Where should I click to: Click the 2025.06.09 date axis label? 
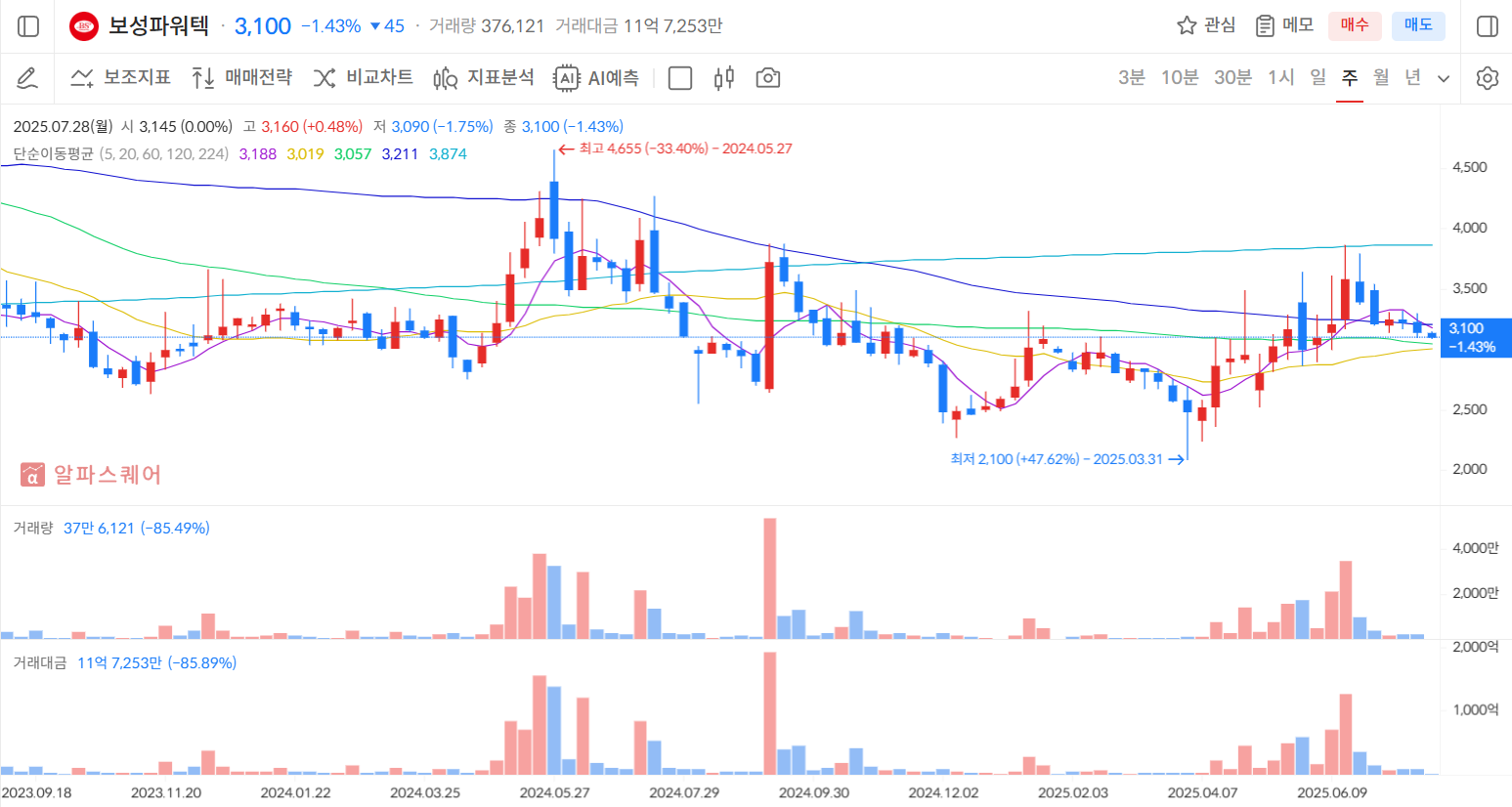click(1332, 792)
